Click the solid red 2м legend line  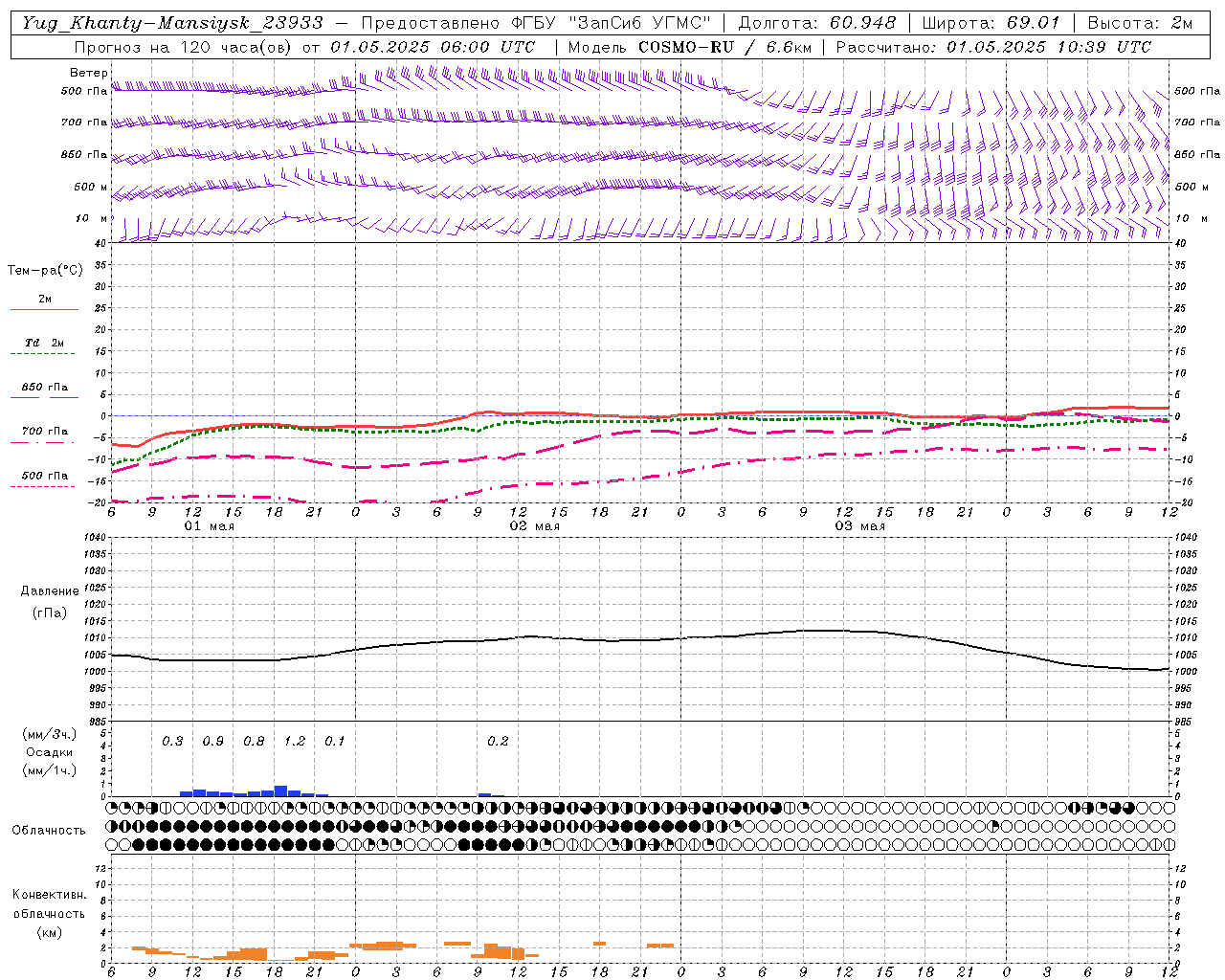pyautogui.click(x=44, y=309)
